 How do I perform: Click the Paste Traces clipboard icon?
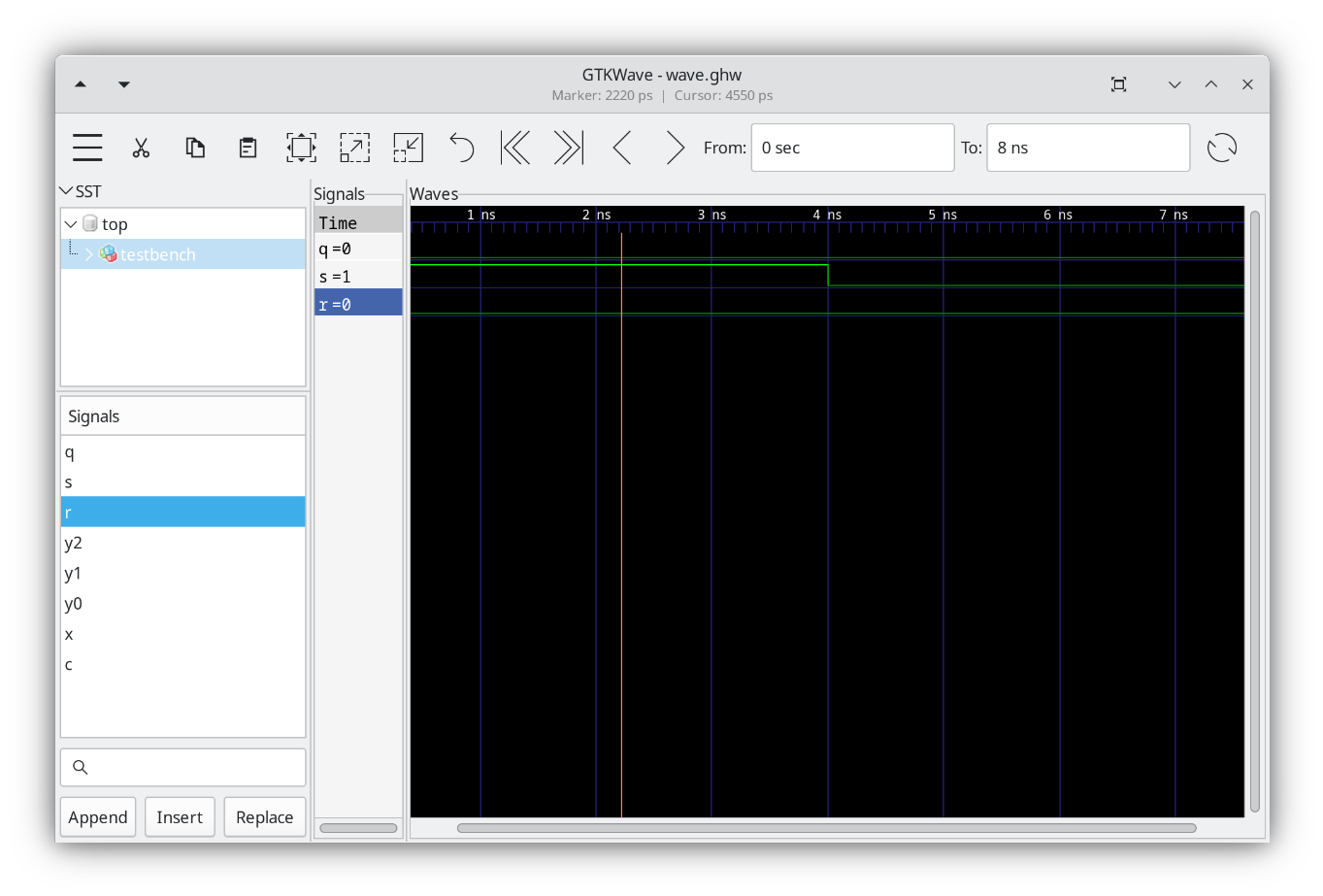247,148
